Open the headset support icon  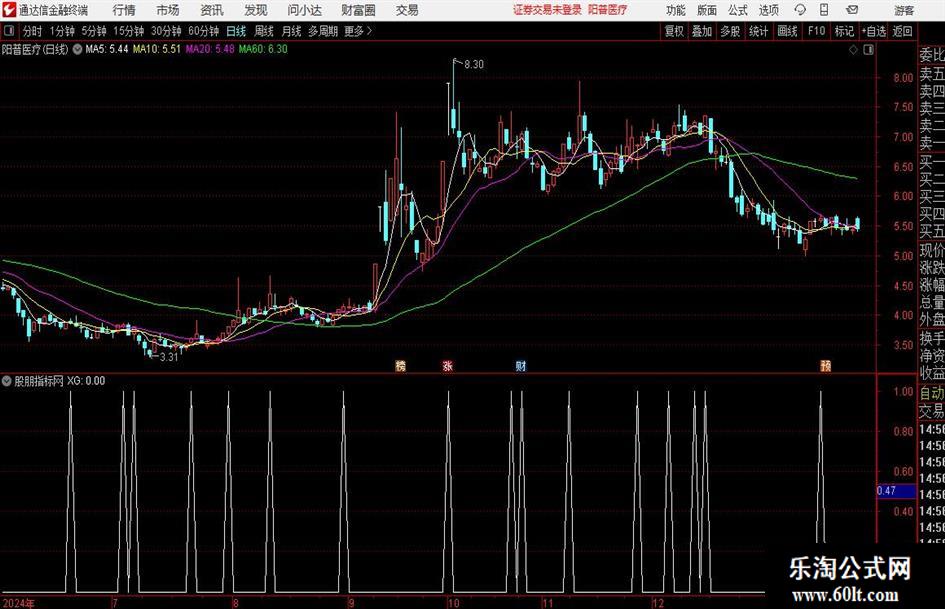[x=800, y=10]
